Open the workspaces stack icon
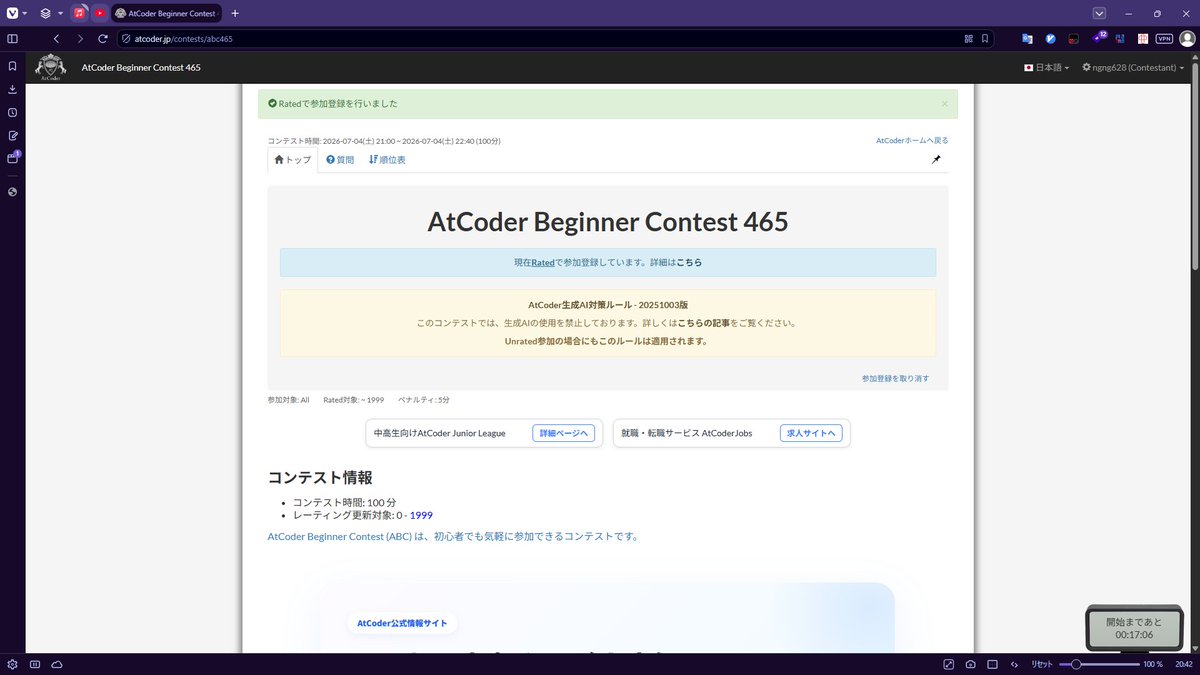The image size is (1200, 675). pyautogui.click(x=46, y=14)
